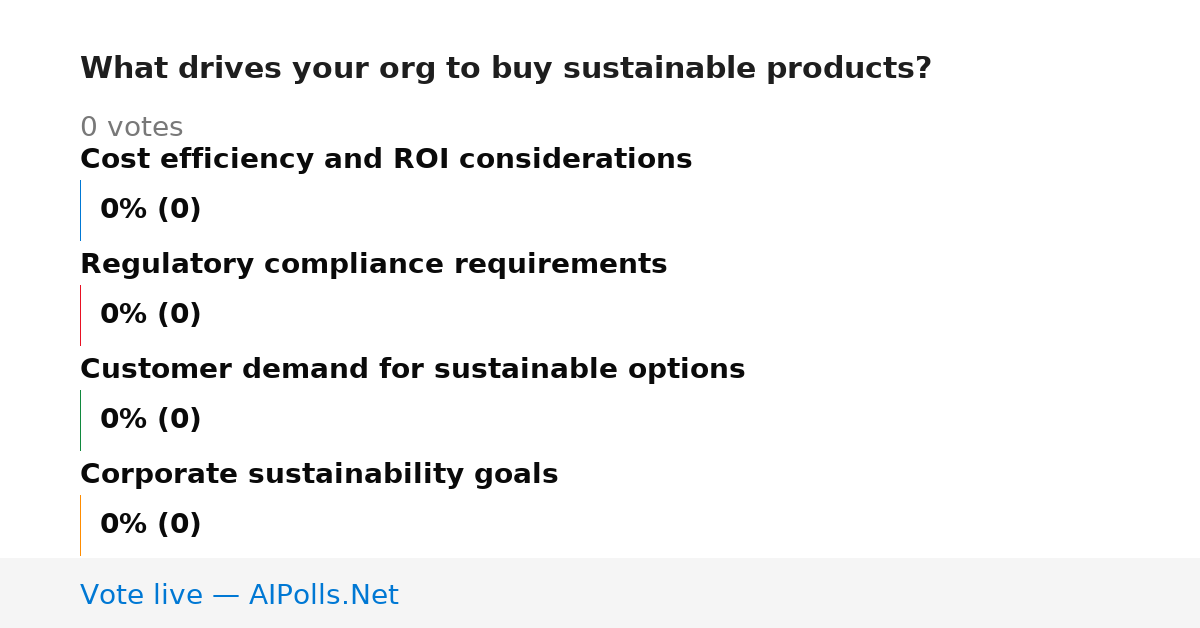Click the poll question title text
The width and height of the screenshot is (1200, 628).
pyautogui.click(x=506, y=69)
